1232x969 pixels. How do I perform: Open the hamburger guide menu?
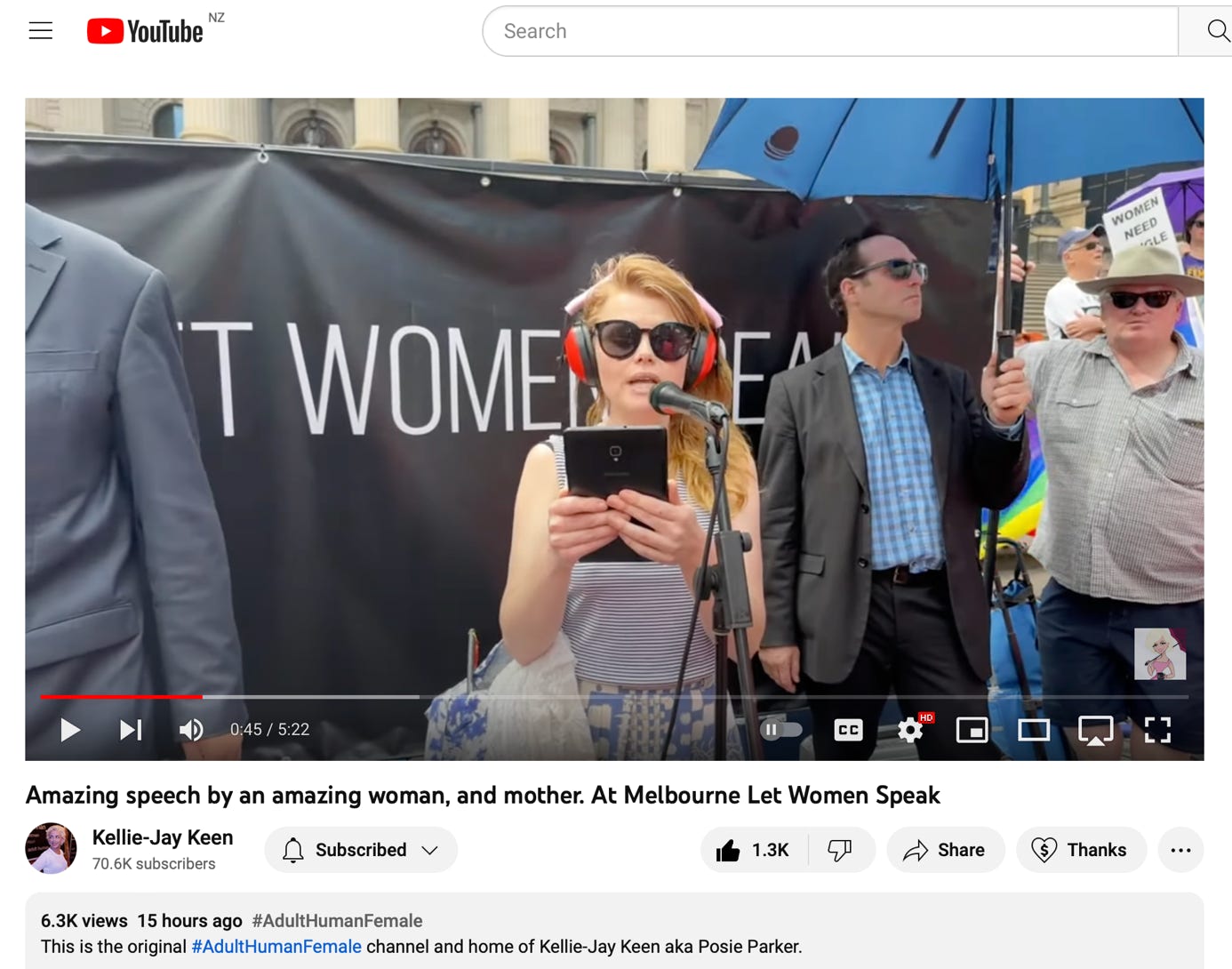pos(41,31)
